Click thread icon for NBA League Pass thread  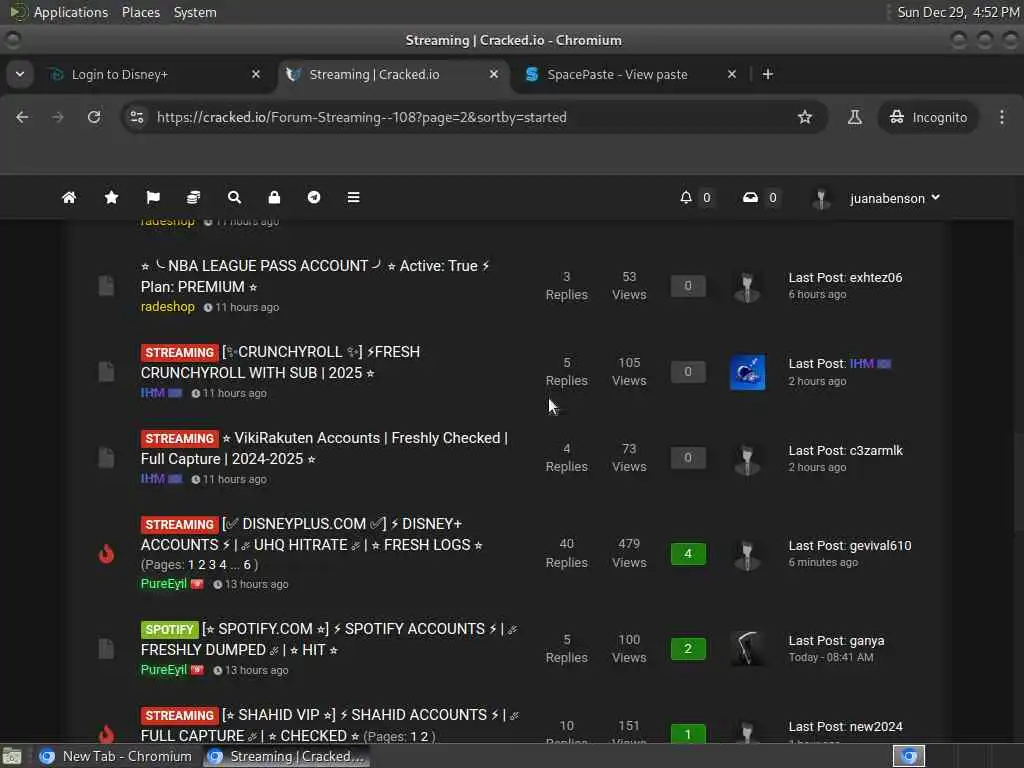click(x=106, y=285)
